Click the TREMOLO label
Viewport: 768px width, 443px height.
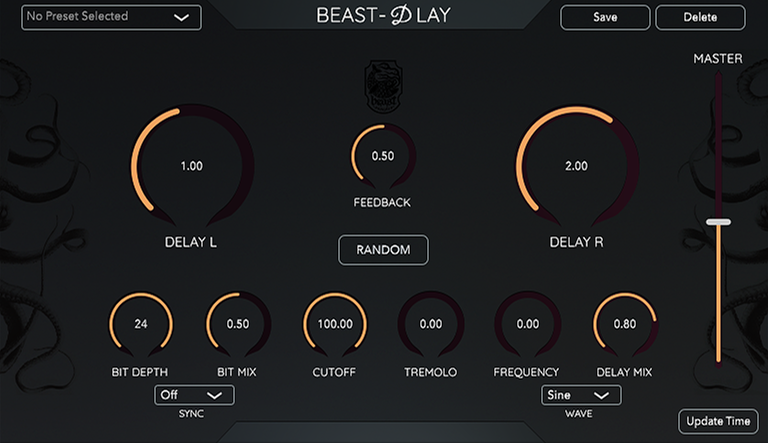(x=431, y=372)
